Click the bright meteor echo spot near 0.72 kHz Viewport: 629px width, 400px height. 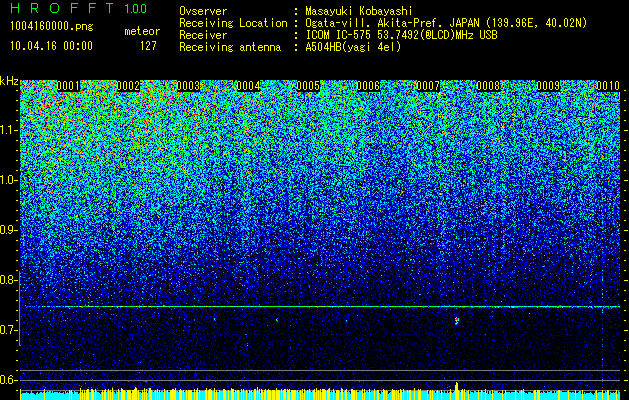tap(457, 320)
